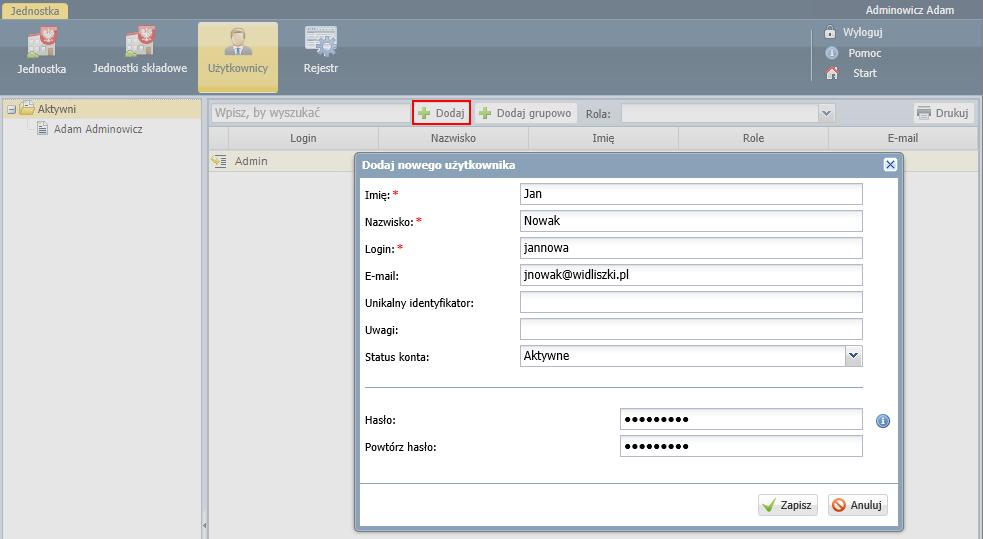
Task: Go to Start home link
Action: tap(865, 73)
